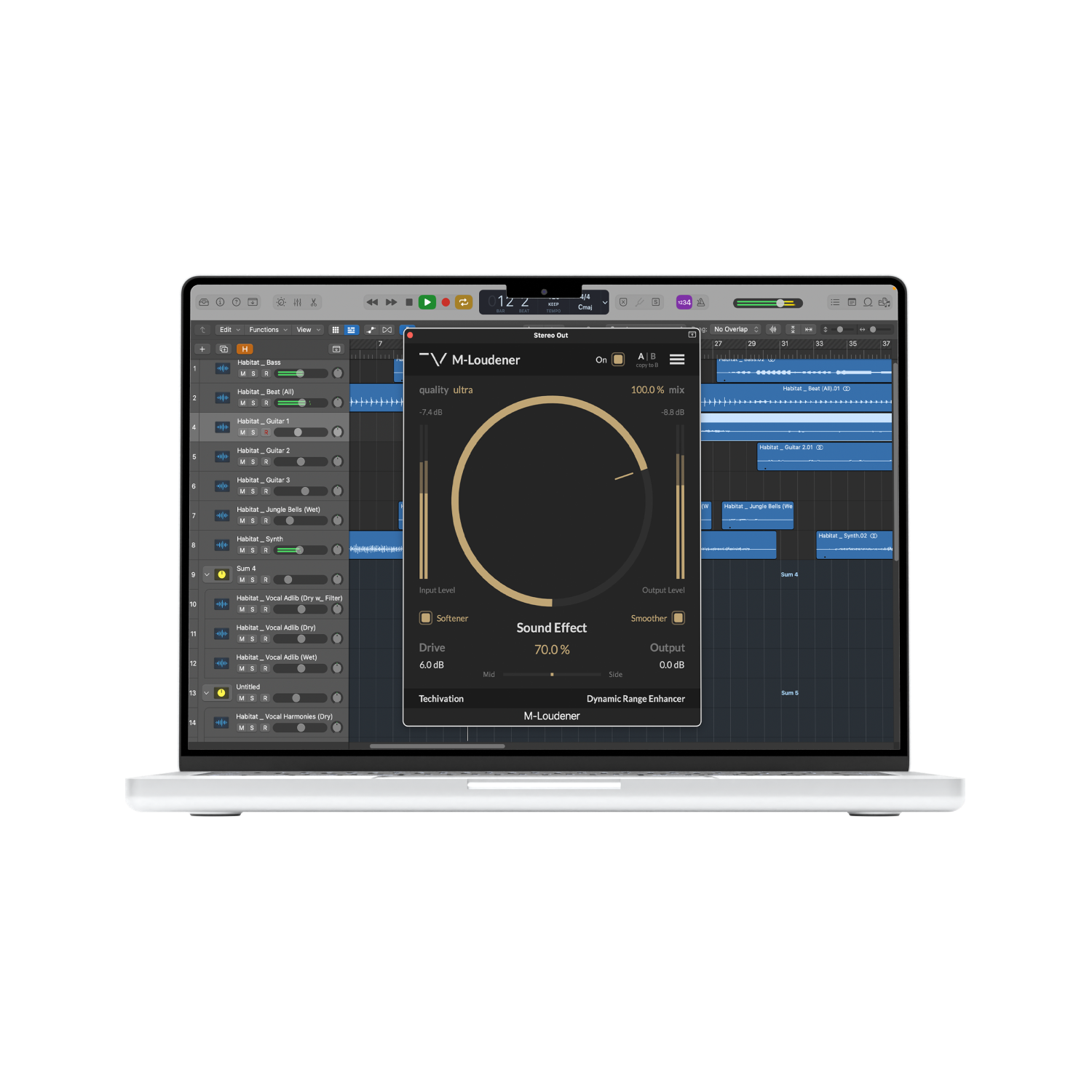Toggle the Smoother checkbox
Viewport: 1092px width, 1092px height.
coord(678,618)
